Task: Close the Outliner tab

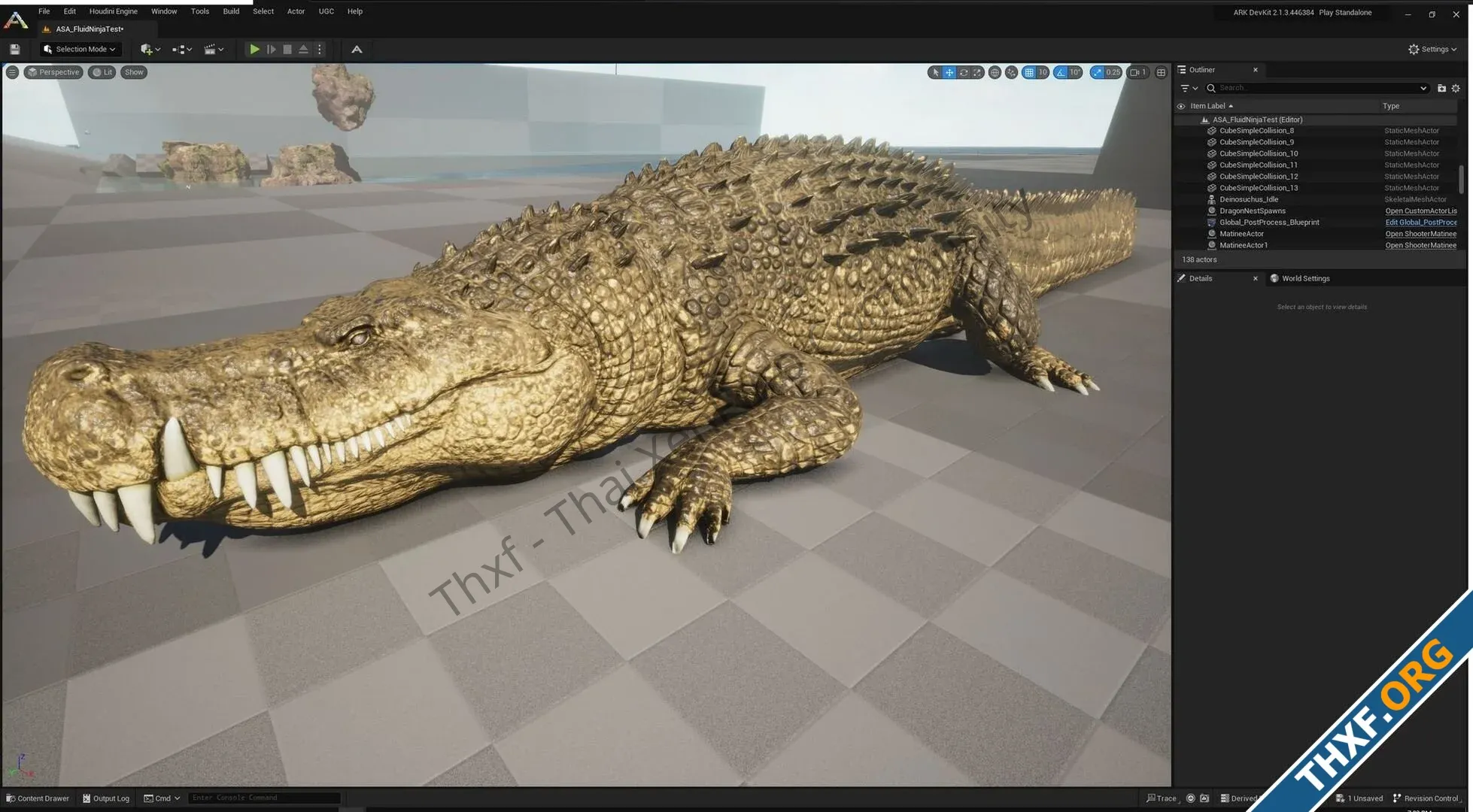Action: pos(1255,70)
